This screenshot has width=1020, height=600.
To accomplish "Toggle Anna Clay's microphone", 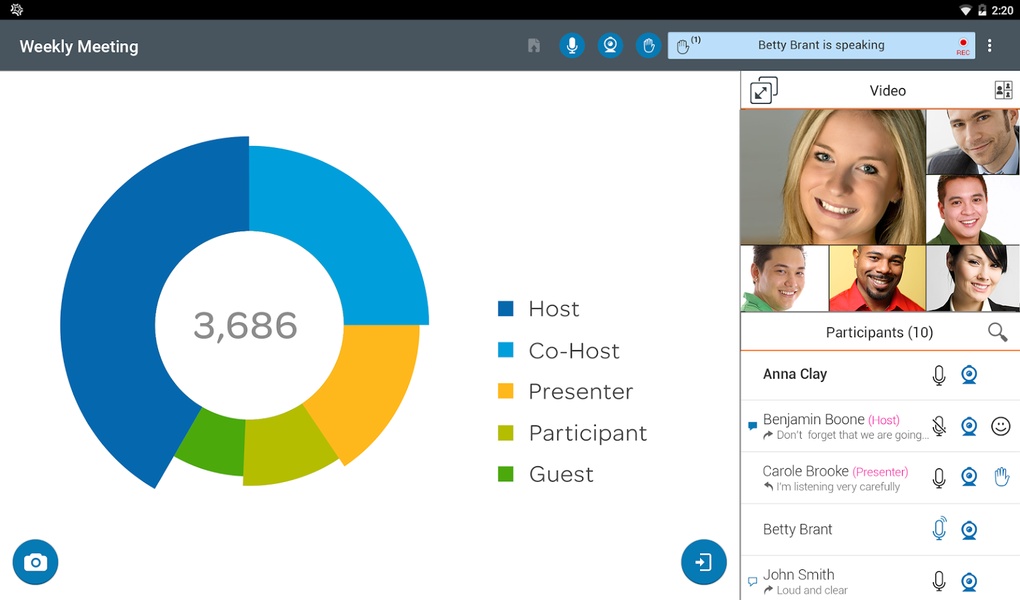I will pyautogui.click(x=939, y=375).
